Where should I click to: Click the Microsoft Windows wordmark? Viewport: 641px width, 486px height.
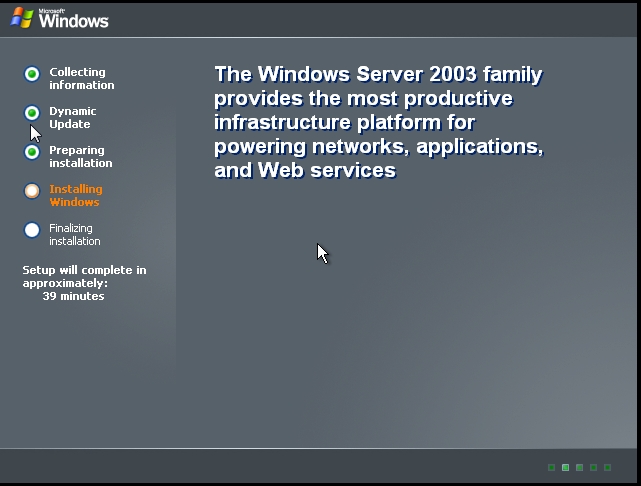[74, 19]
